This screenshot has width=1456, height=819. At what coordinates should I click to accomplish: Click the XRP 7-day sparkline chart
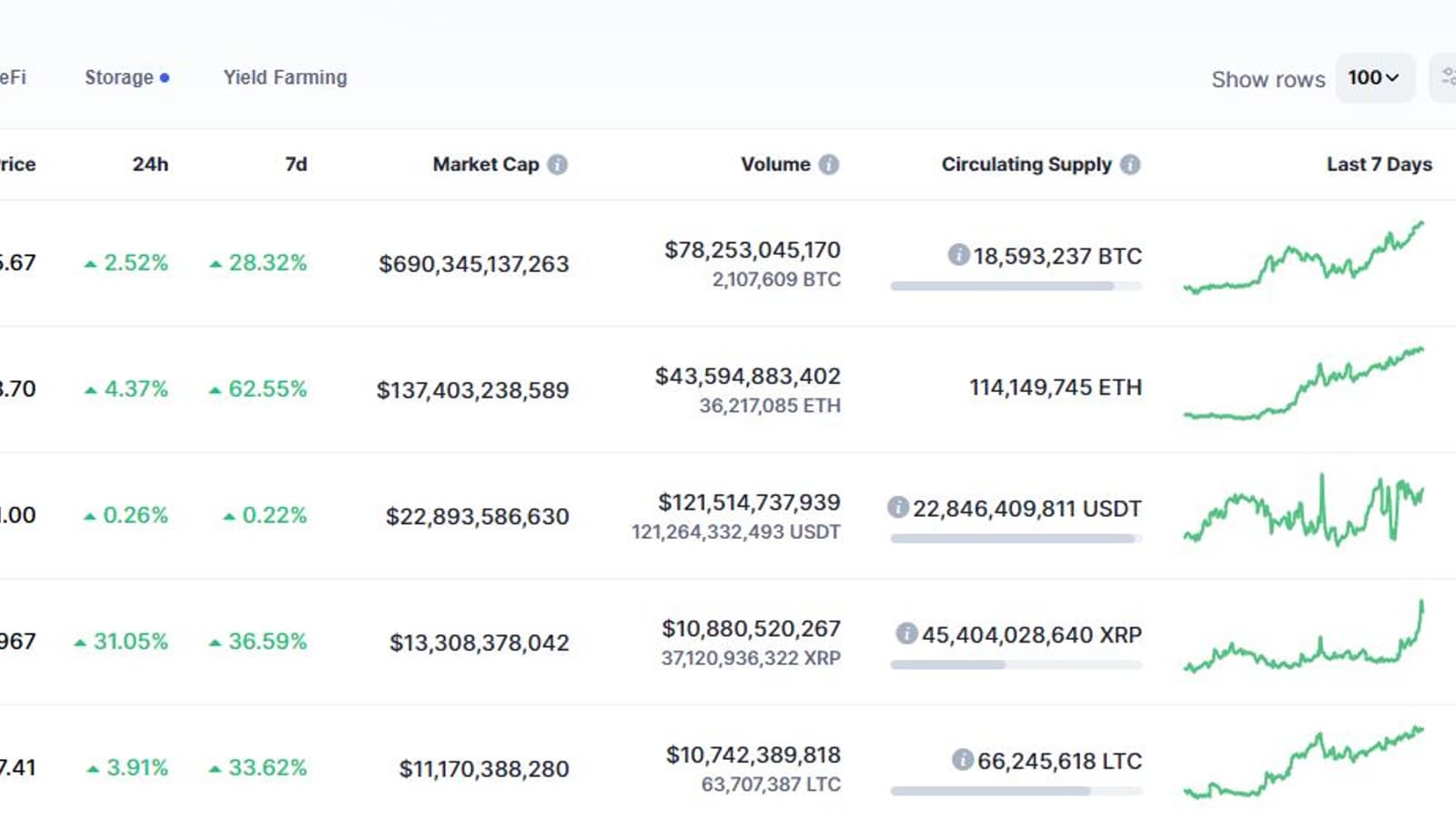tap(1303, 637)
